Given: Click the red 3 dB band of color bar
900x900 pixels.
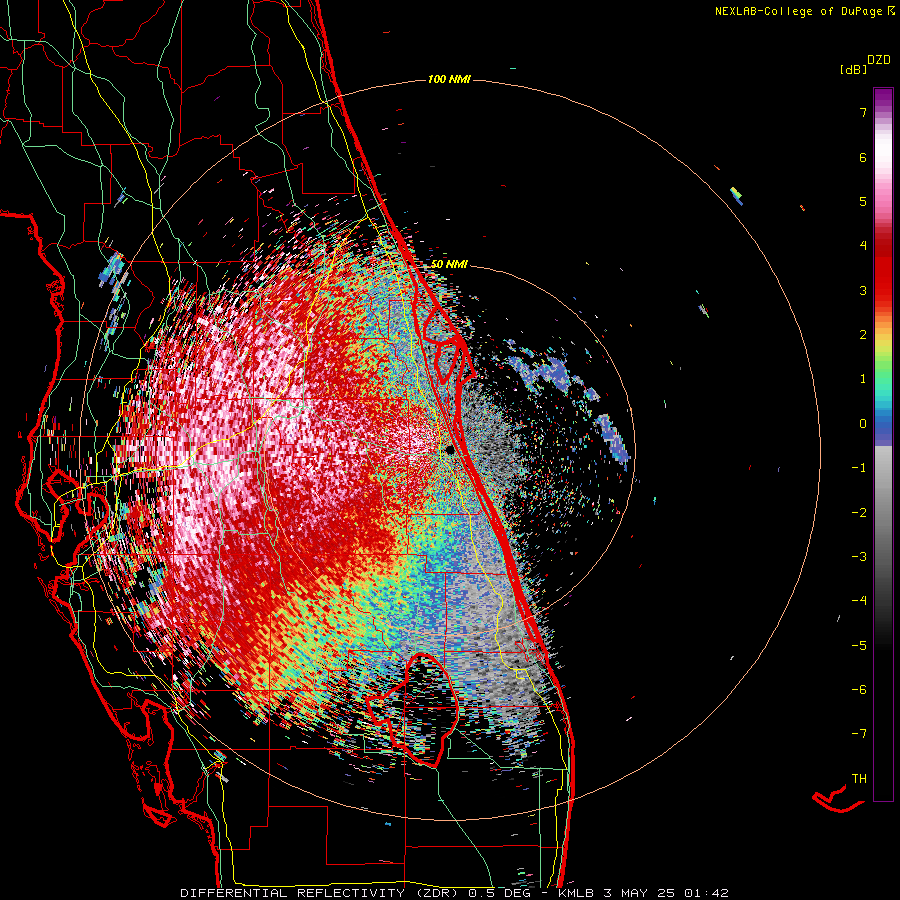Looking at the screenshot, I should 883,287.
